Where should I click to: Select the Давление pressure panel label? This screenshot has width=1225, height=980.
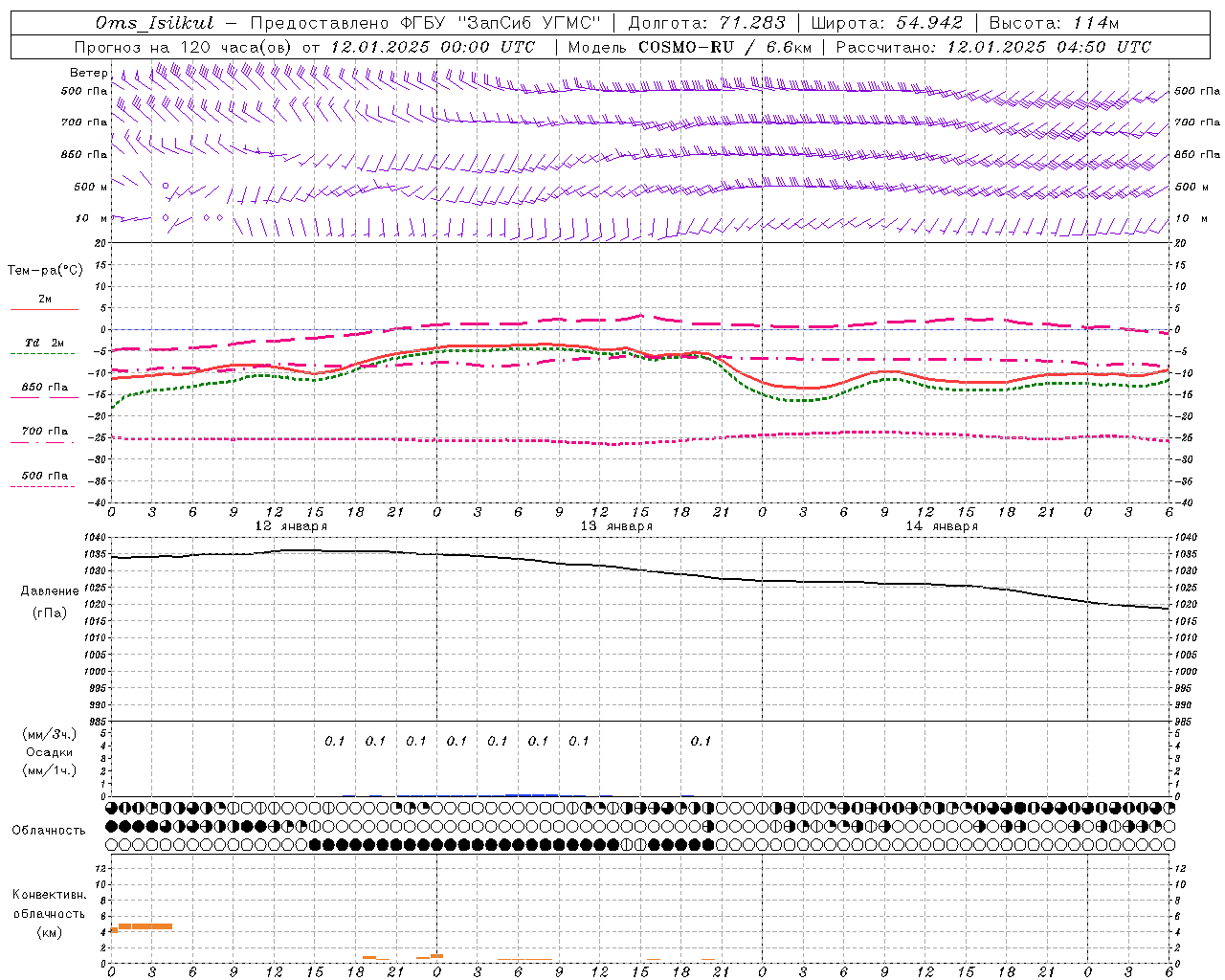pos(50,590)
